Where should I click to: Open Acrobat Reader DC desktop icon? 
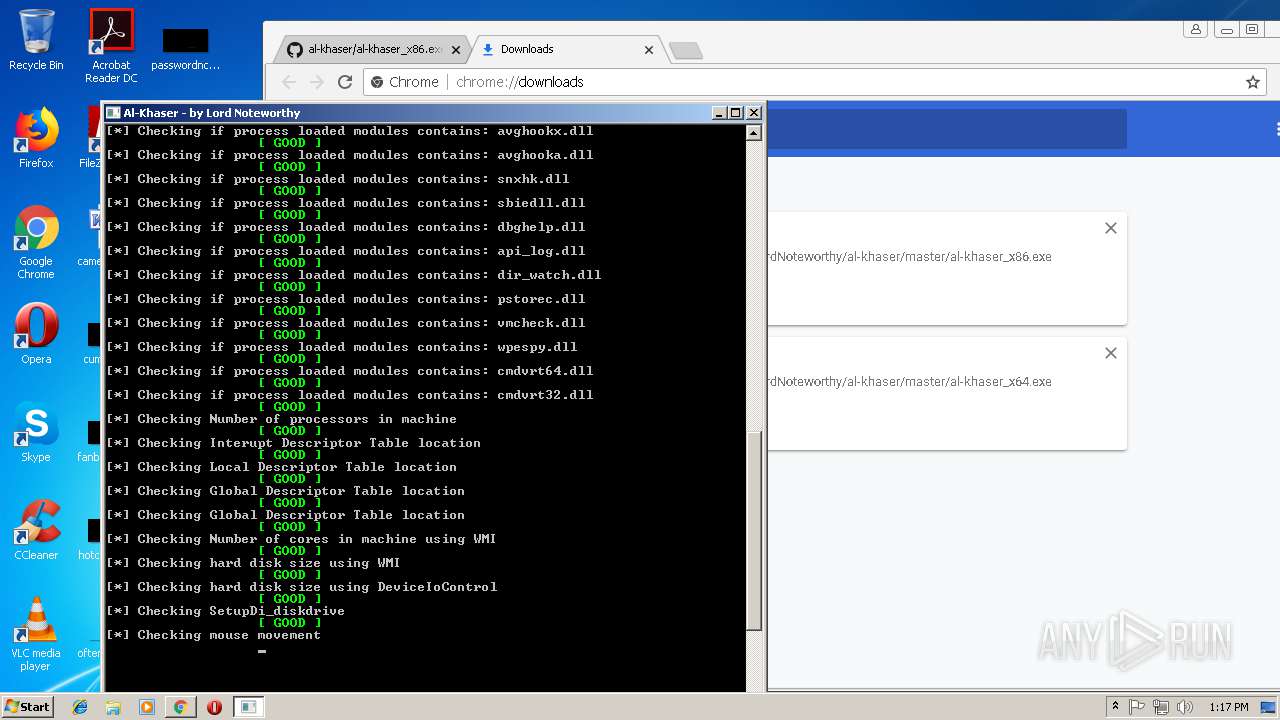(x=111, y=46)
